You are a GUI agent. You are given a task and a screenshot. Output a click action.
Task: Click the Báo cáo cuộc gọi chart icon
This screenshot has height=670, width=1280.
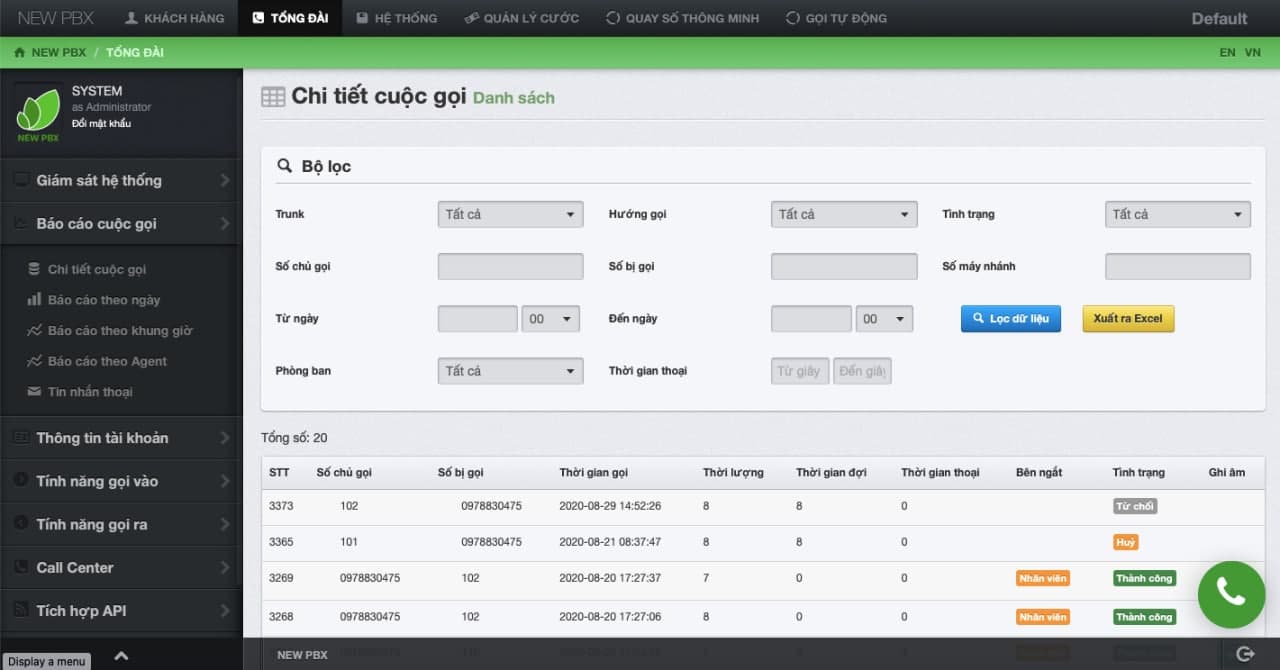point(20,224)
